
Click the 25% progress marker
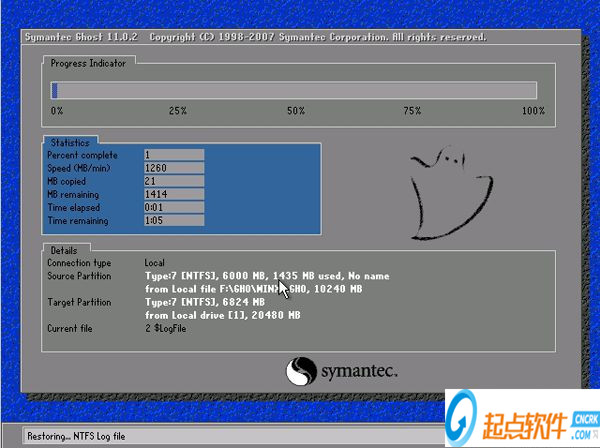178,111
